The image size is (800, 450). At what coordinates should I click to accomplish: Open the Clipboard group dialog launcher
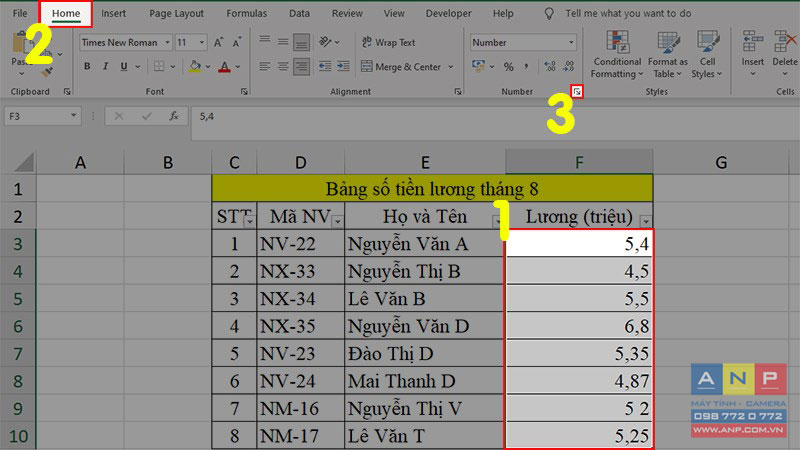[67, 91]
